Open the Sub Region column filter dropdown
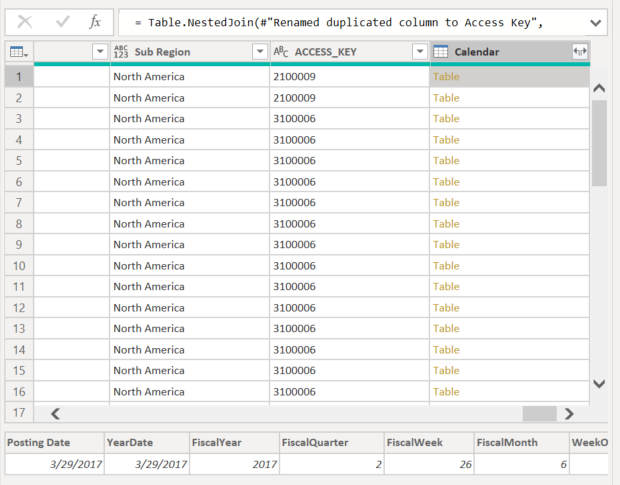Image resolution: width=620 pixels, height=485 pixels. tap(260, 51)
